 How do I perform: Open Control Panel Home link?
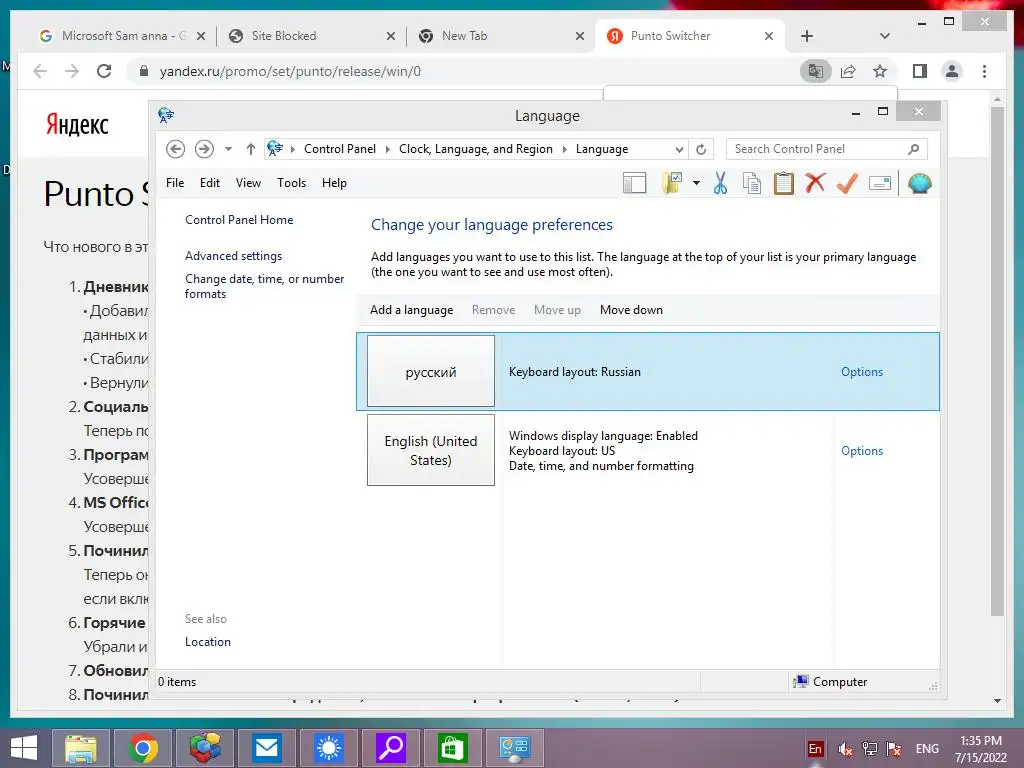[x=239, y=220]
